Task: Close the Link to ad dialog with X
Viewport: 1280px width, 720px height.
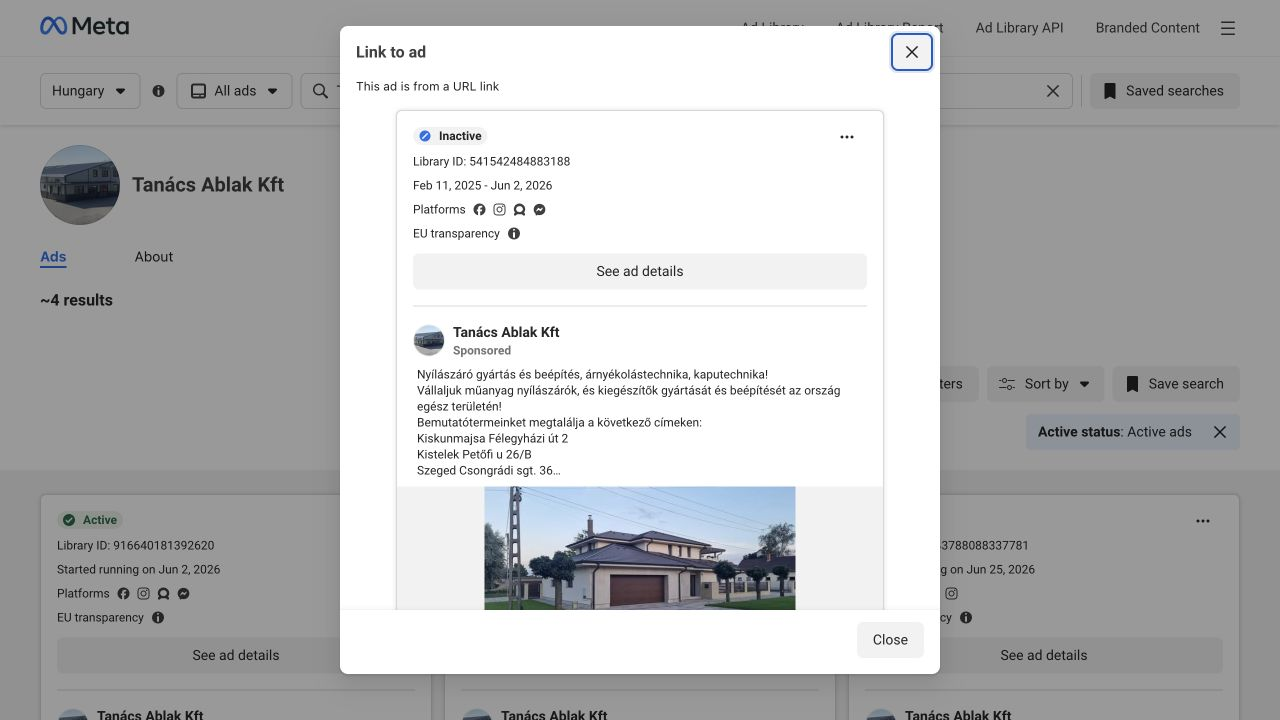Action: 912,52
